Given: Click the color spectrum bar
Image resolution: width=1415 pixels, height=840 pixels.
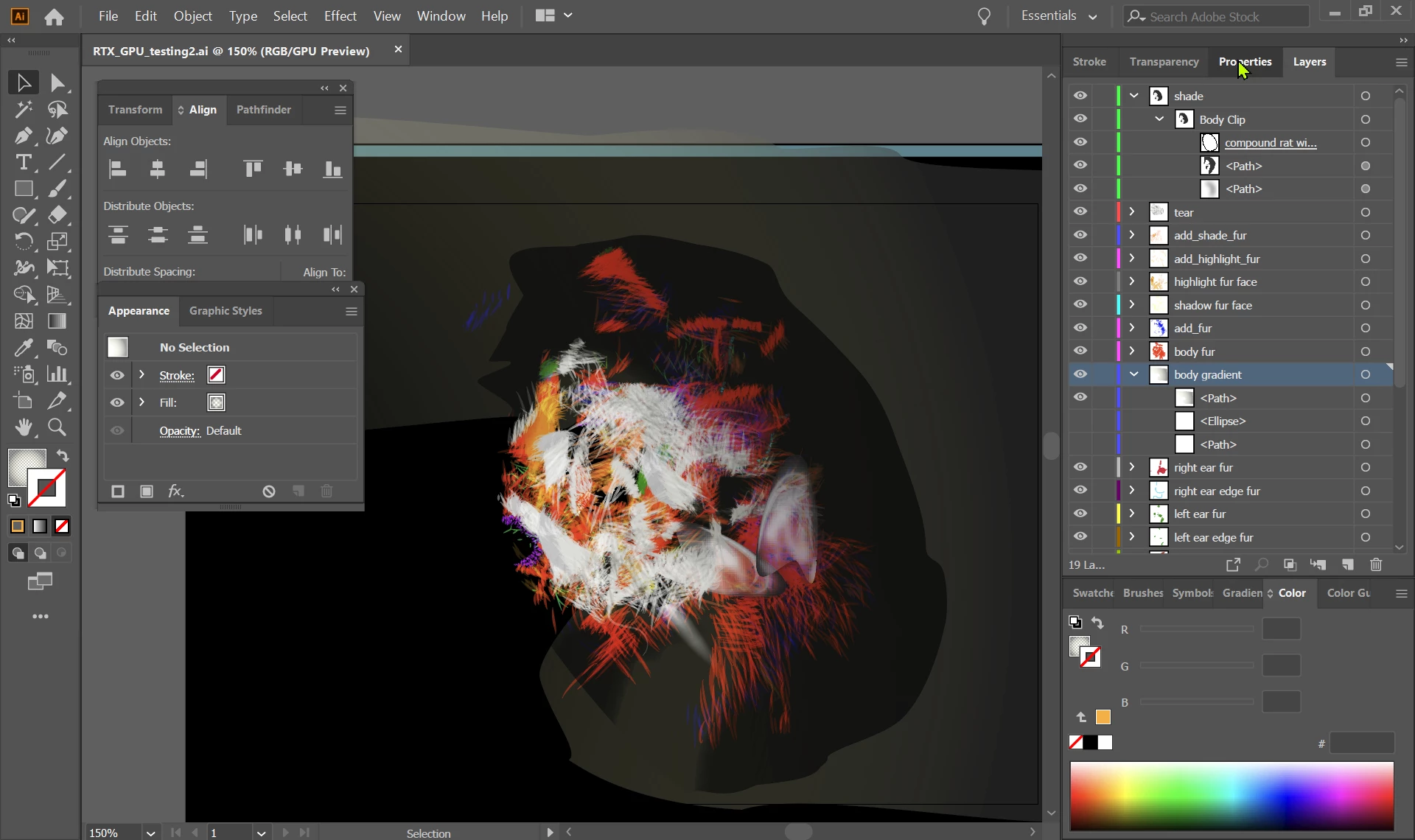Looking at the screenshot, I should (x=1231, y=796).
